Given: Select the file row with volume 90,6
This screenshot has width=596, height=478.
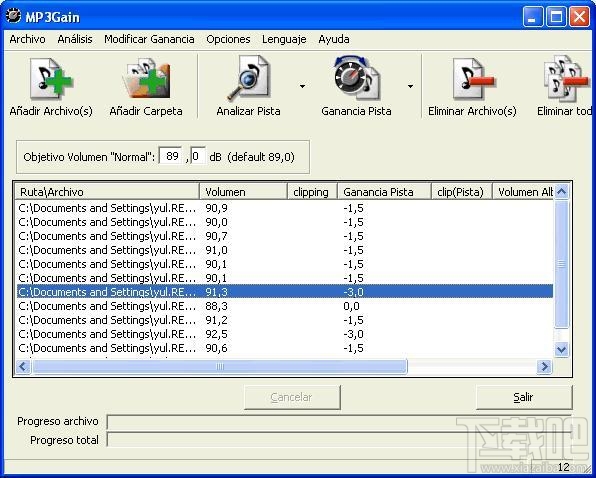Looking at the screenshot, I should coord(285,348).
